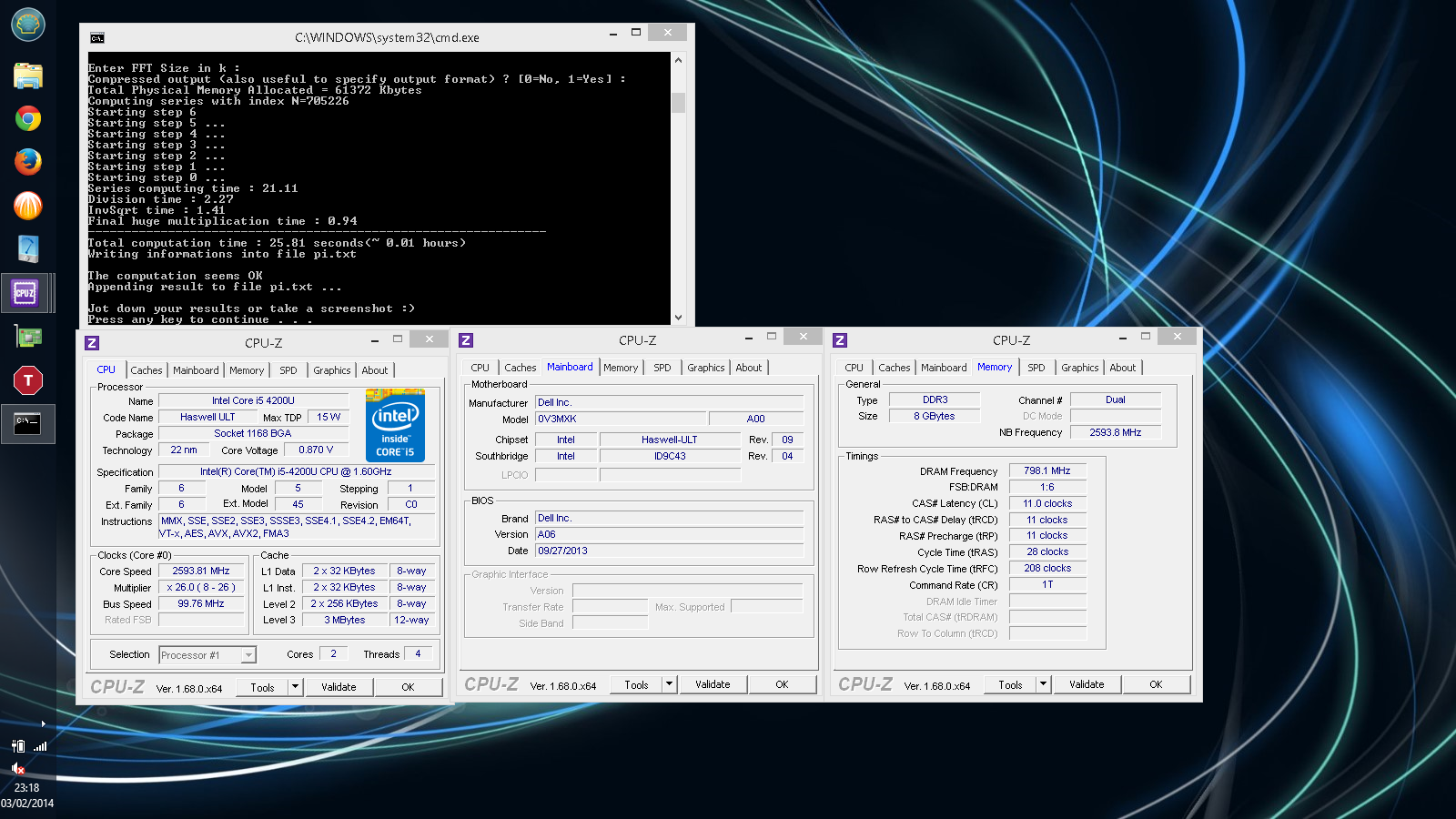Select the CPU-Z taskbar icon
This screenshot has width=1456, height=819.
click(x=25, y=293)
